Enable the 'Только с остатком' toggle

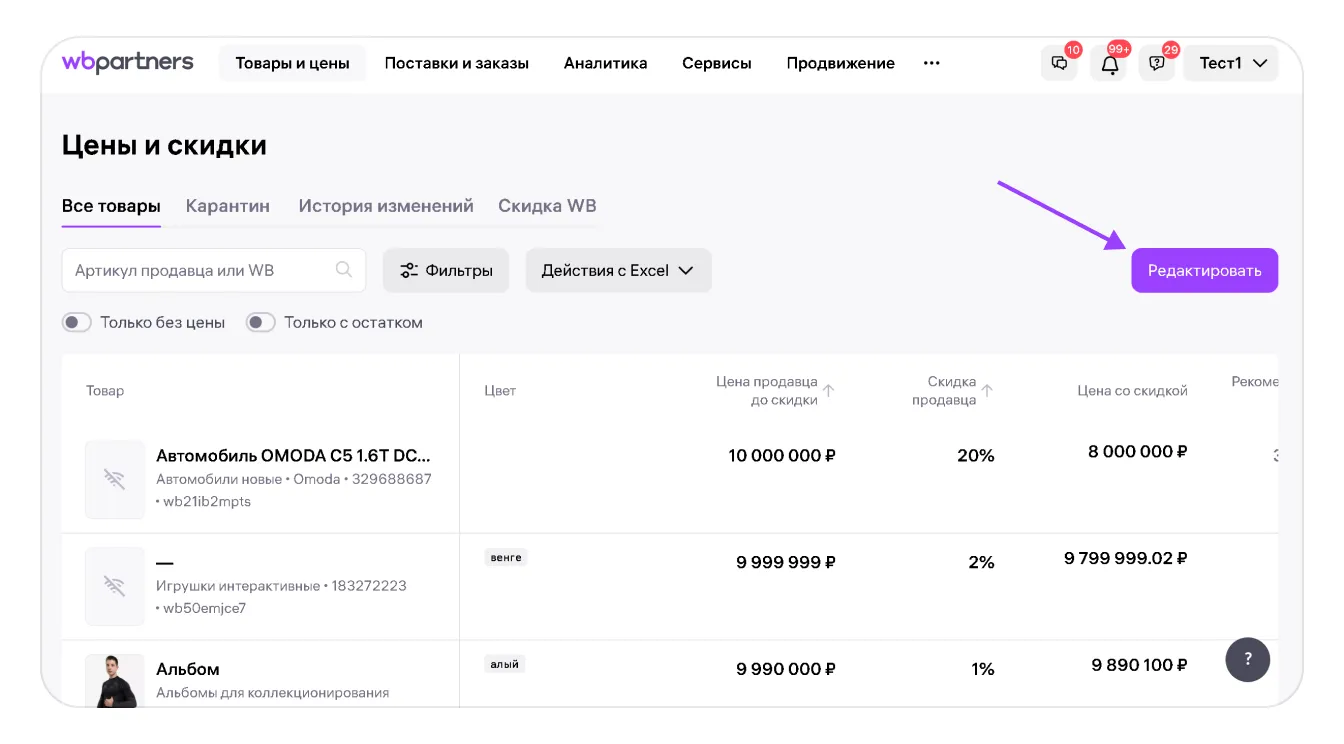(261, 323)
